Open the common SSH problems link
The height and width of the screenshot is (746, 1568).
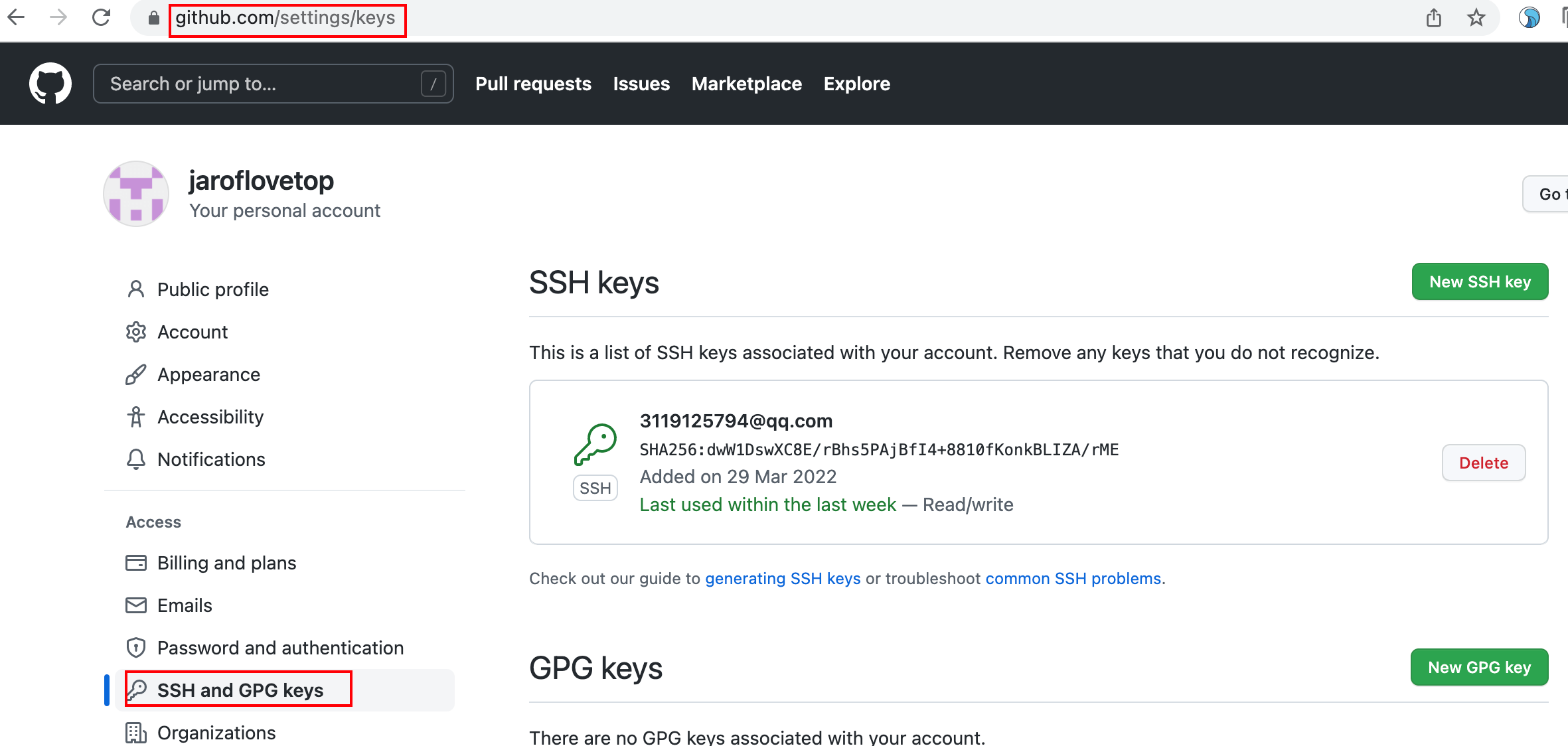click(x=1073, y=578)
